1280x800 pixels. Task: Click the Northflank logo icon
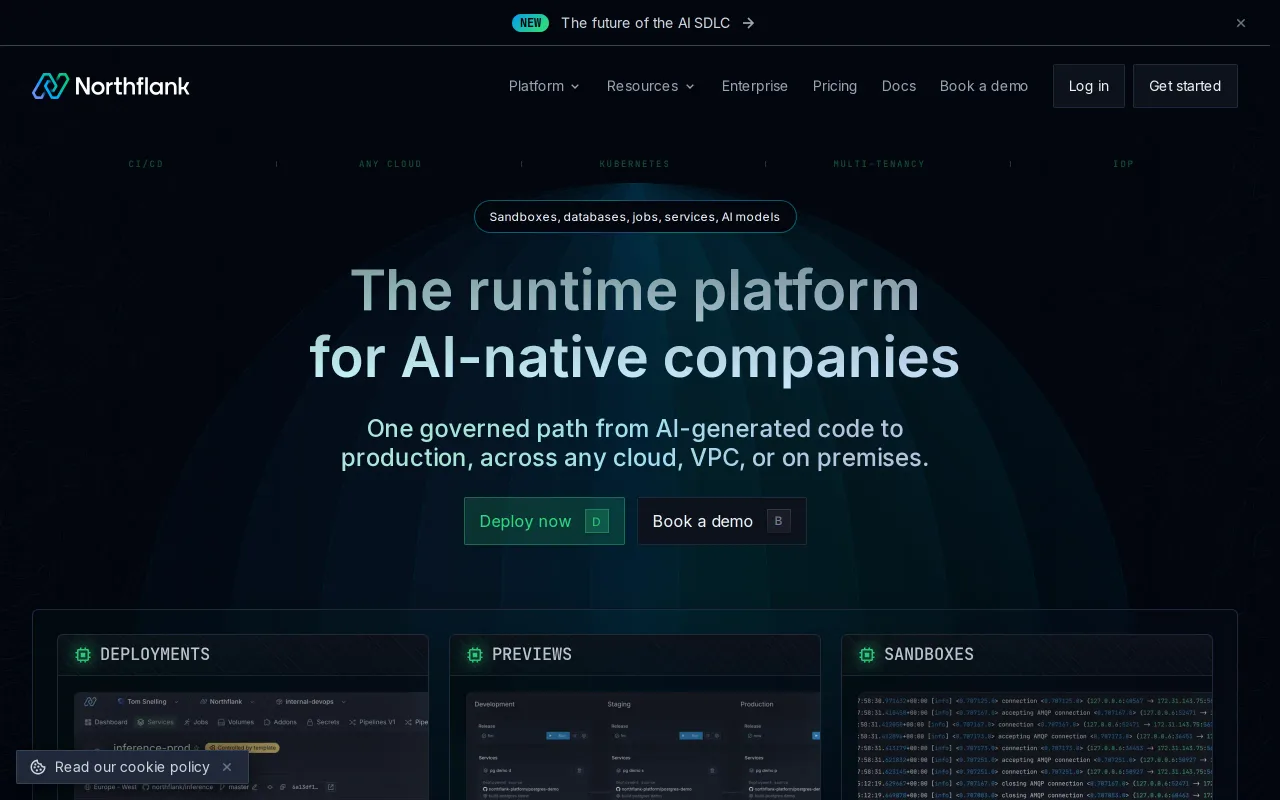(x=50, y=86)
